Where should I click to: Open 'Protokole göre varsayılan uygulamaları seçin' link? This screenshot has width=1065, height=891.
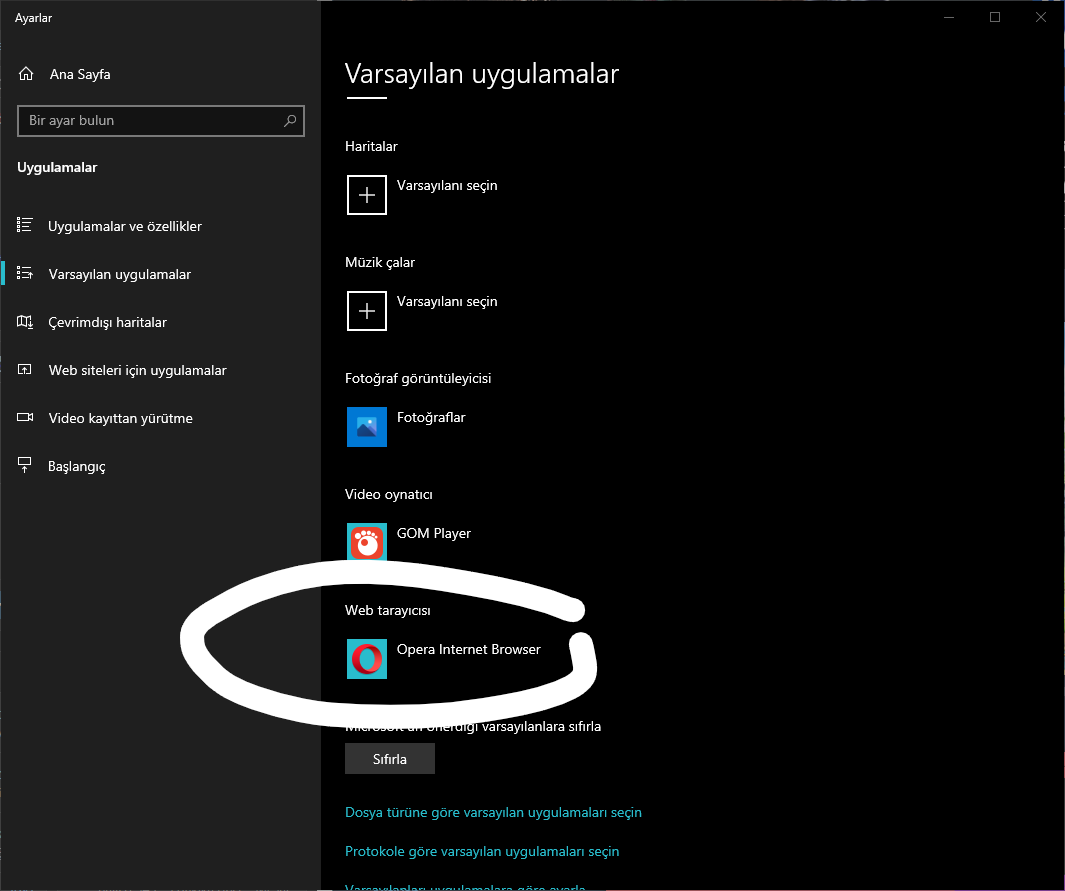[482, 852]
